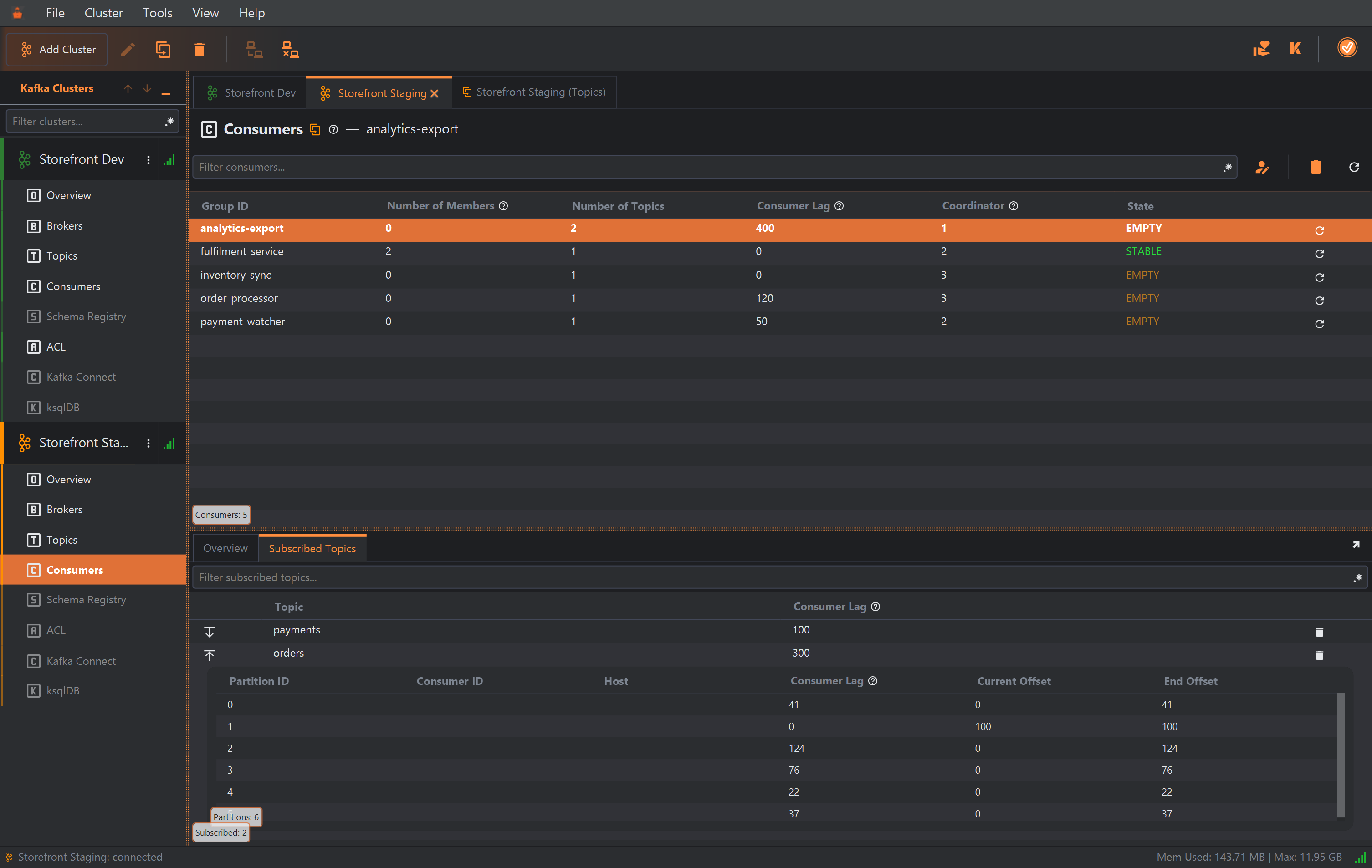This screenshot has width=1372, height=868.
Task: Refresh the order-processor row
Action: tap(1320, 300)
